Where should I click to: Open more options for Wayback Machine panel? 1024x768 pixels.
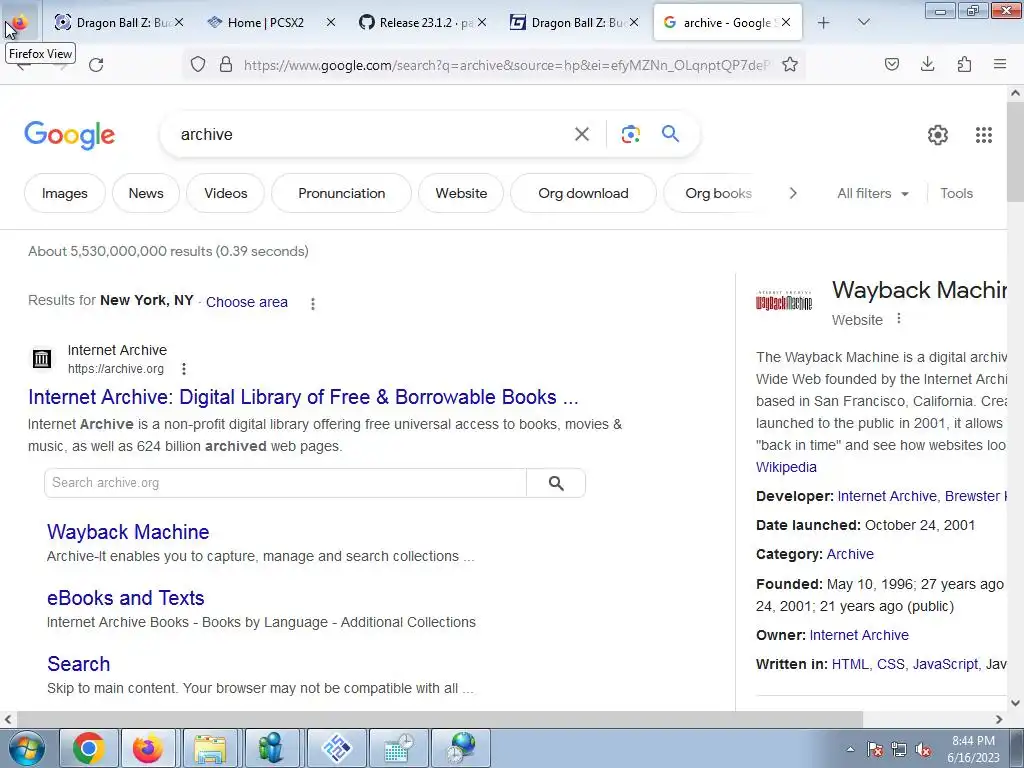tap(899, 319)
